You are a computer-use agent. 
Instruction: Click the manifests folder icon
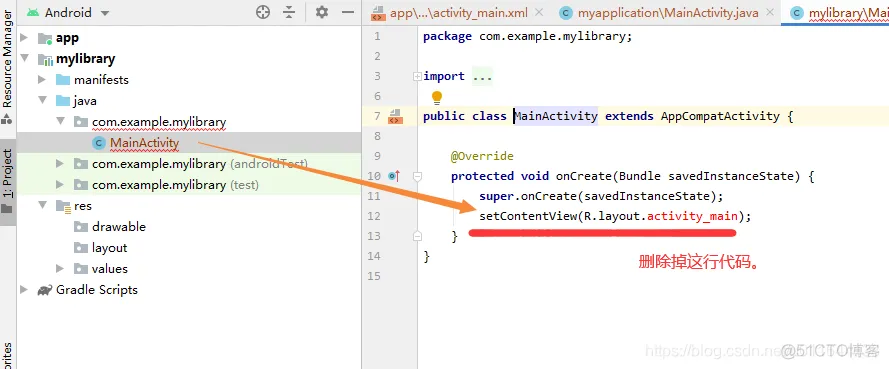pos(63,79)
